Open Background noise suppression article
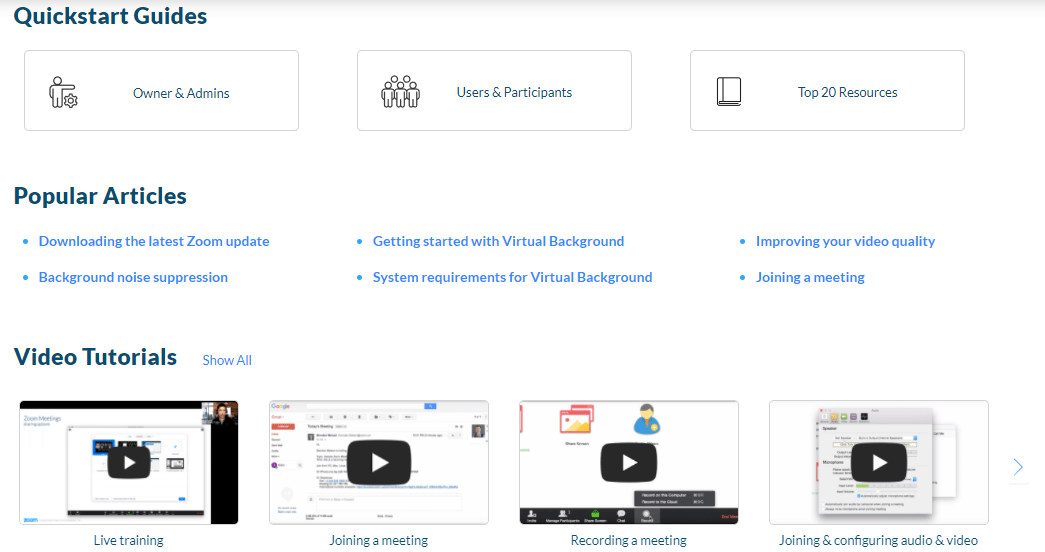1045x552 pixels. pos(133,277)
